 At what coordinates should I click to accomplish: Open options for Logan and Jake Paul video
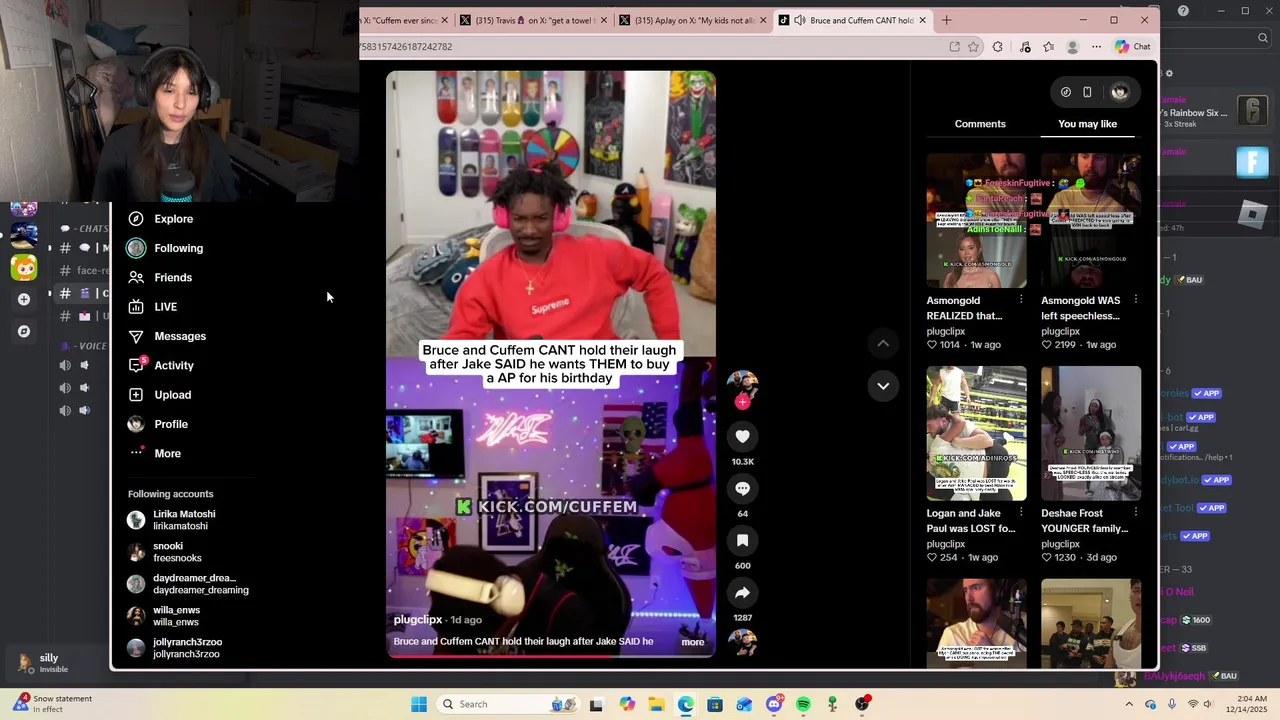click(1021, 513)
